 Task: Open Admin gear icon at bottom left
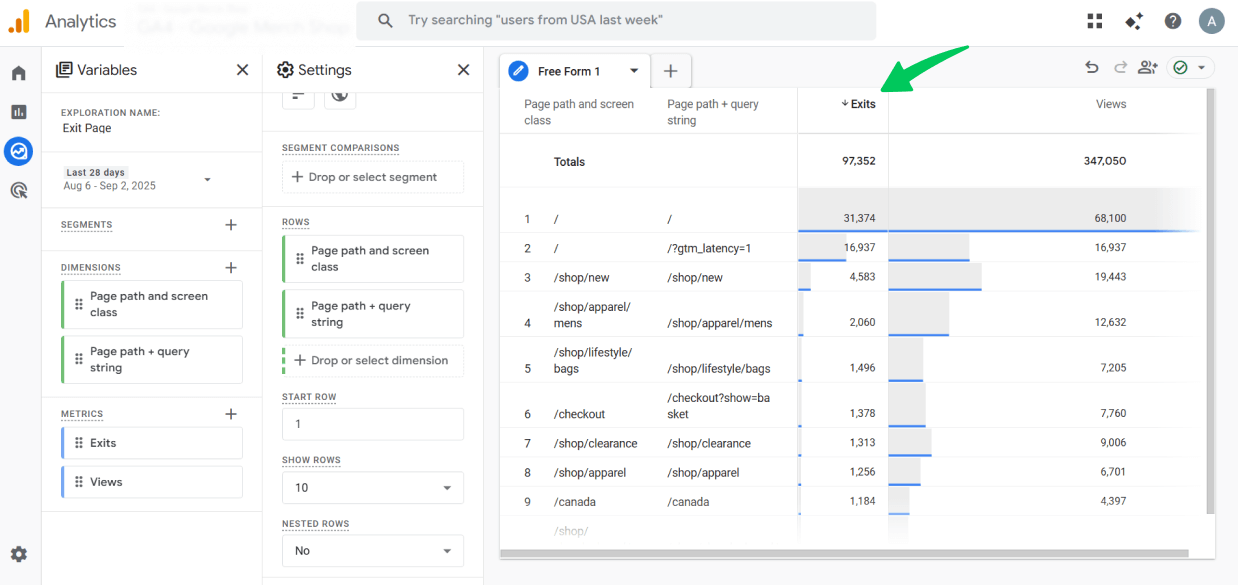point(19,554)
